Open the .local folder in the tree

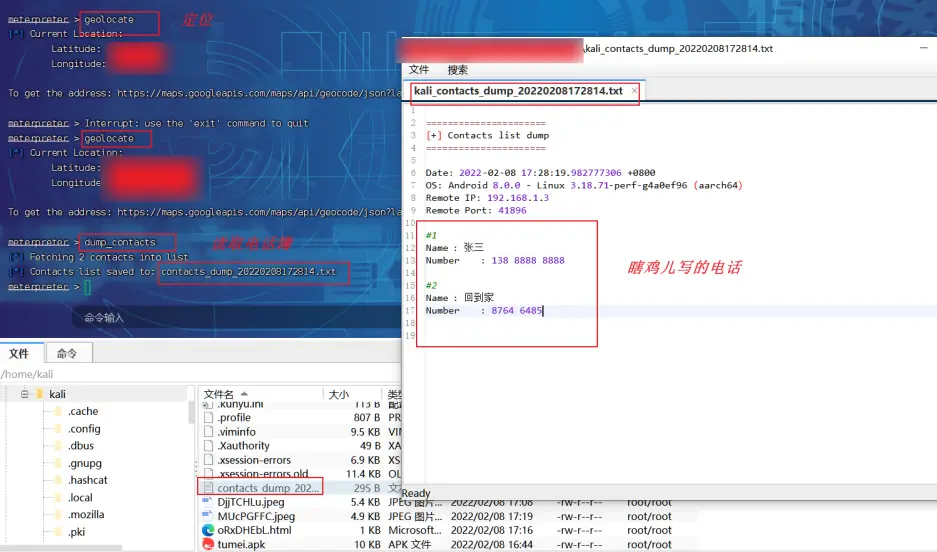pos(80,497)
